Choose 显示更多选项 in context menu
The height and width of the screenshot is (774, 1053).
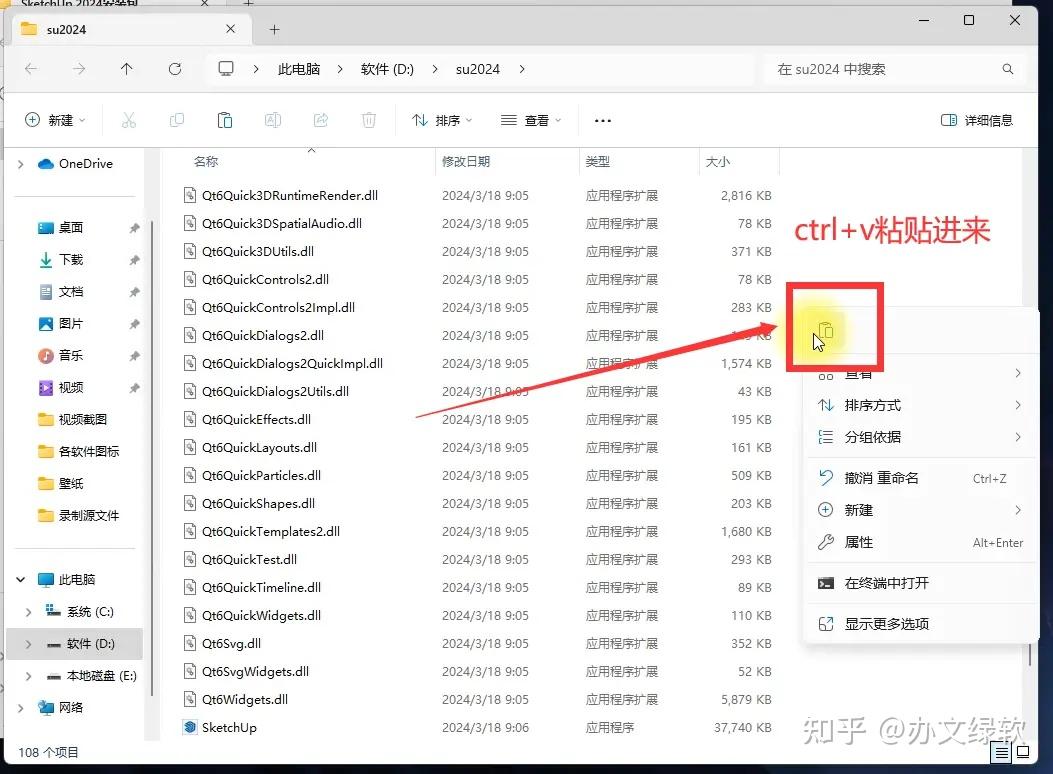coord(920,624)
